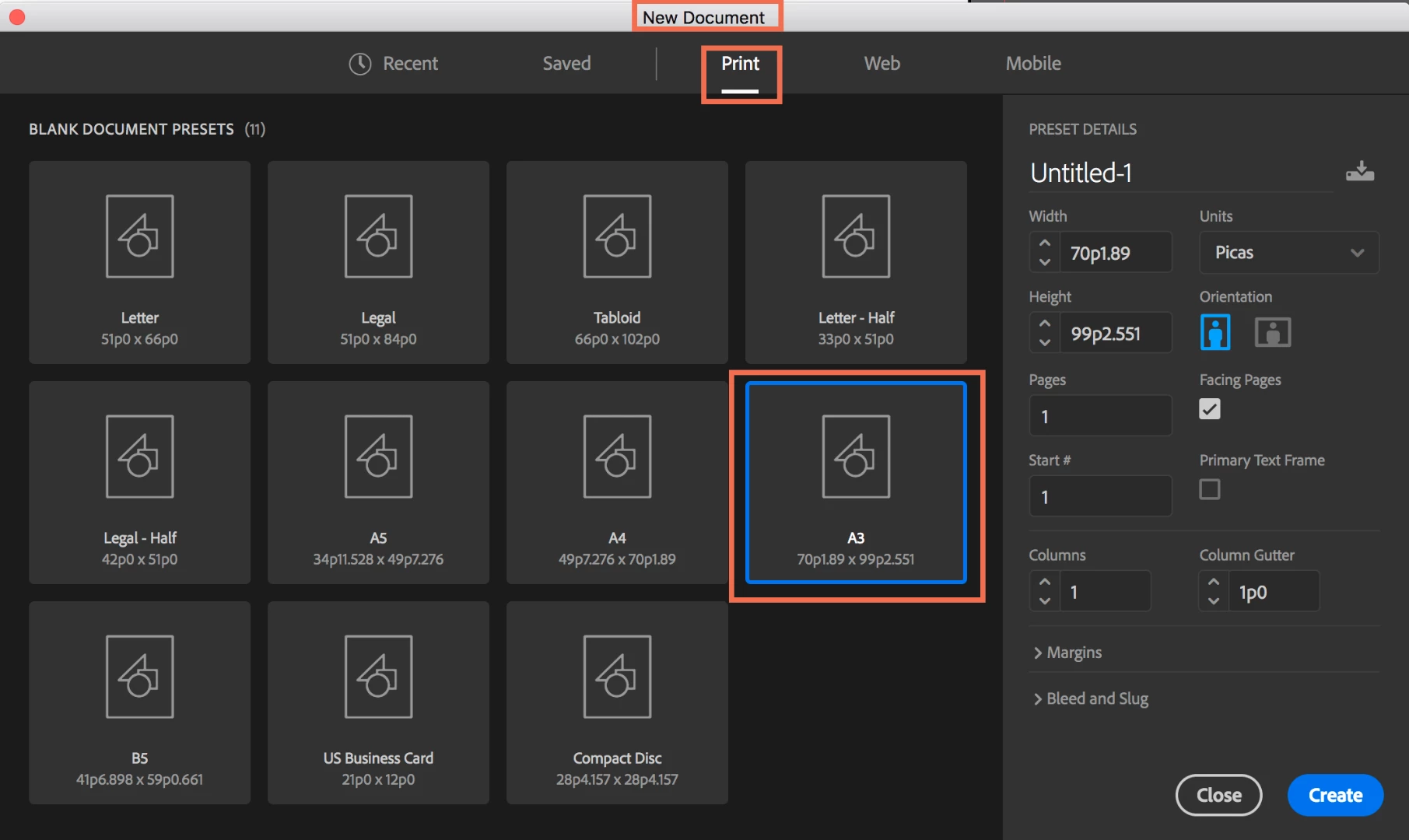The height and width of the screenshot is (840, 1409).
Task: Switch to the Saved tab
Action: tap(566, 64)
